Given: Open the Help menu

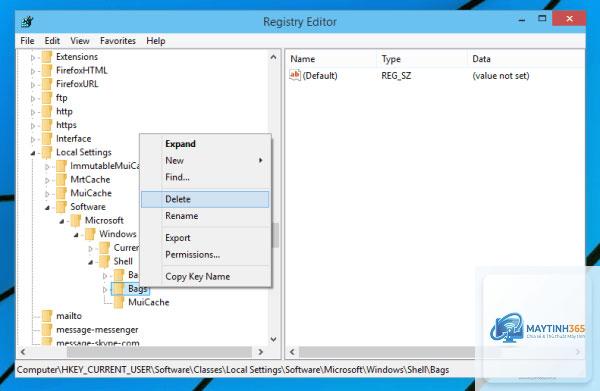Looking at the screenshot, I should coord(156,41).
